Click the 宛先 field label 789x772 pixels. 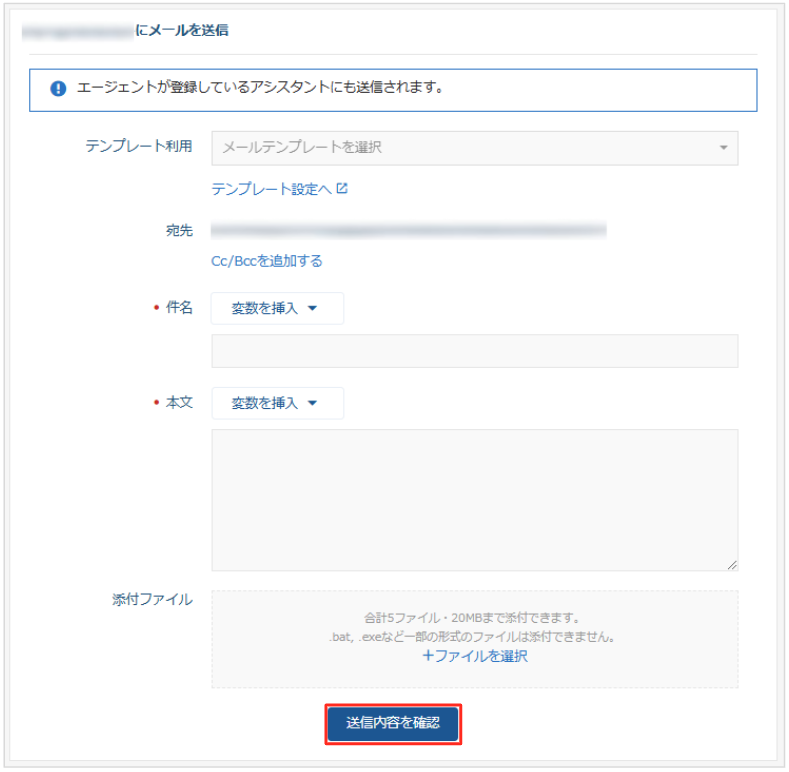pyautogui.click(x=180, y=231)
